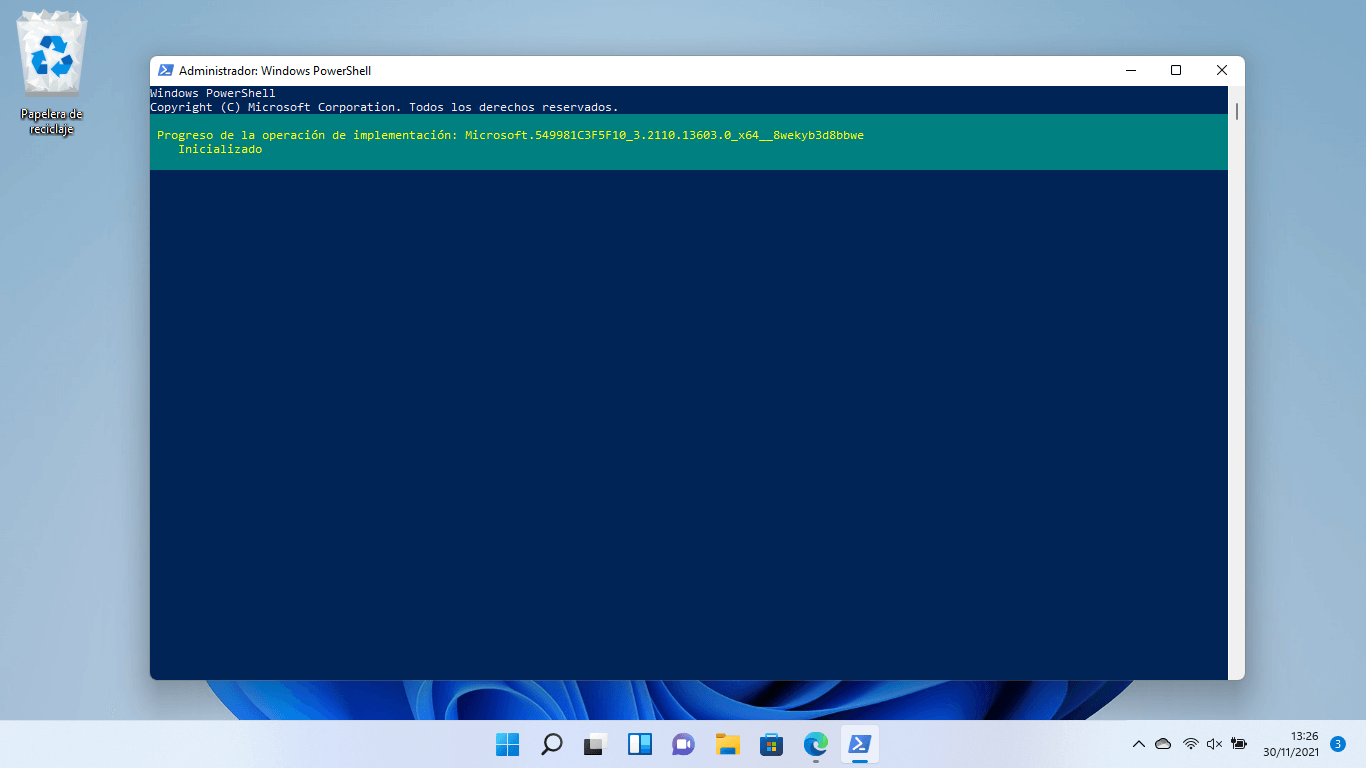Image resolution: width=1366 pixels, height=768 pixels.
Task: Open Microsoft Store from the taskbar
Action: pyautogui.click(x=771, y=744)
